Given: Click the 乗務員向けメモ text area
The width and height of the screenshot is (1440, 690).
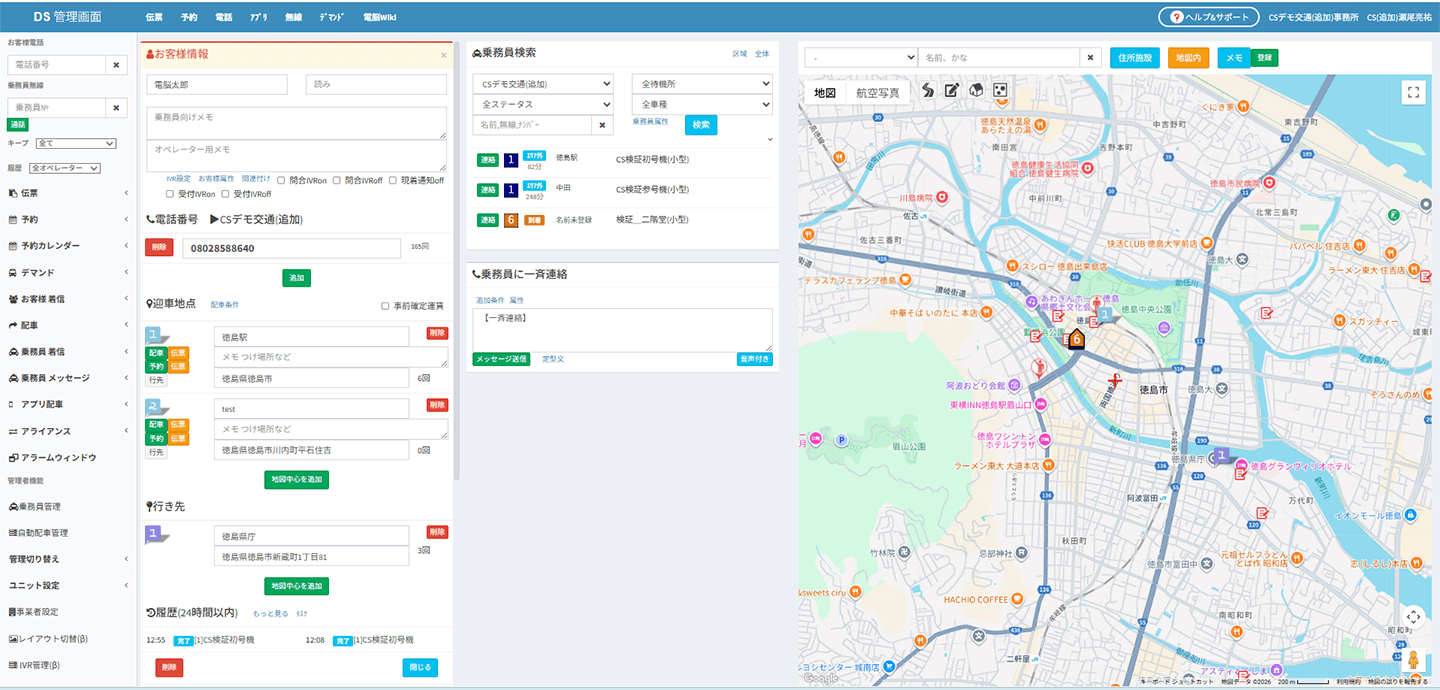Looking at the screenshot, I should coord(296,122).
